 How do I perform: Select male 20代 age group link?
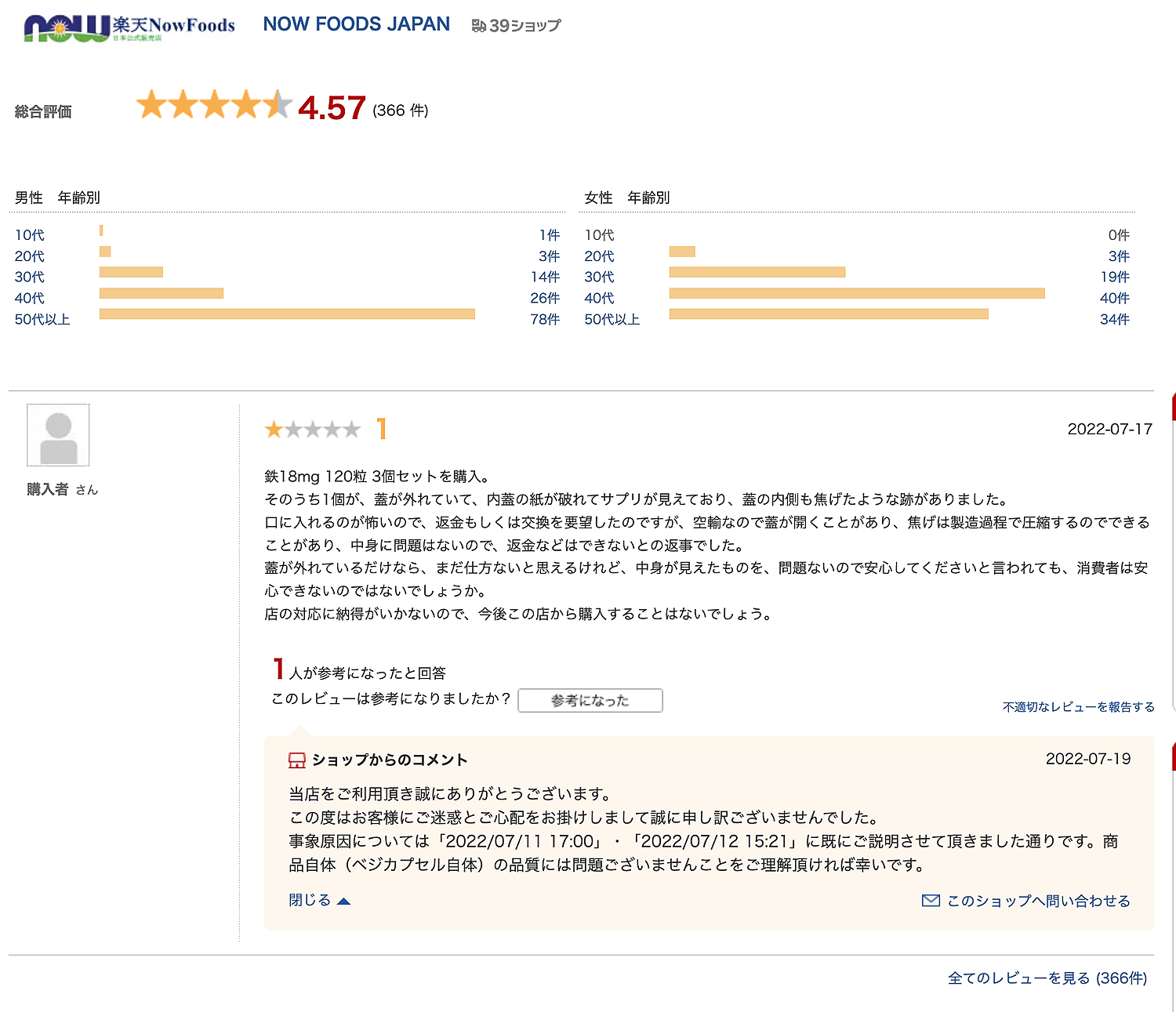[30, 256]
